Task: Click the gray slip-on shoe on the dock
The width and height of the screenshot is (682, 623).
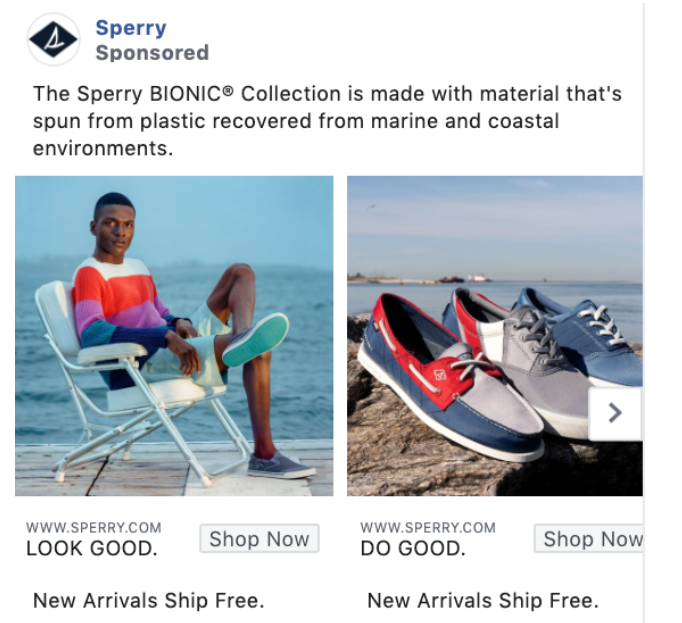Action: 280,466
